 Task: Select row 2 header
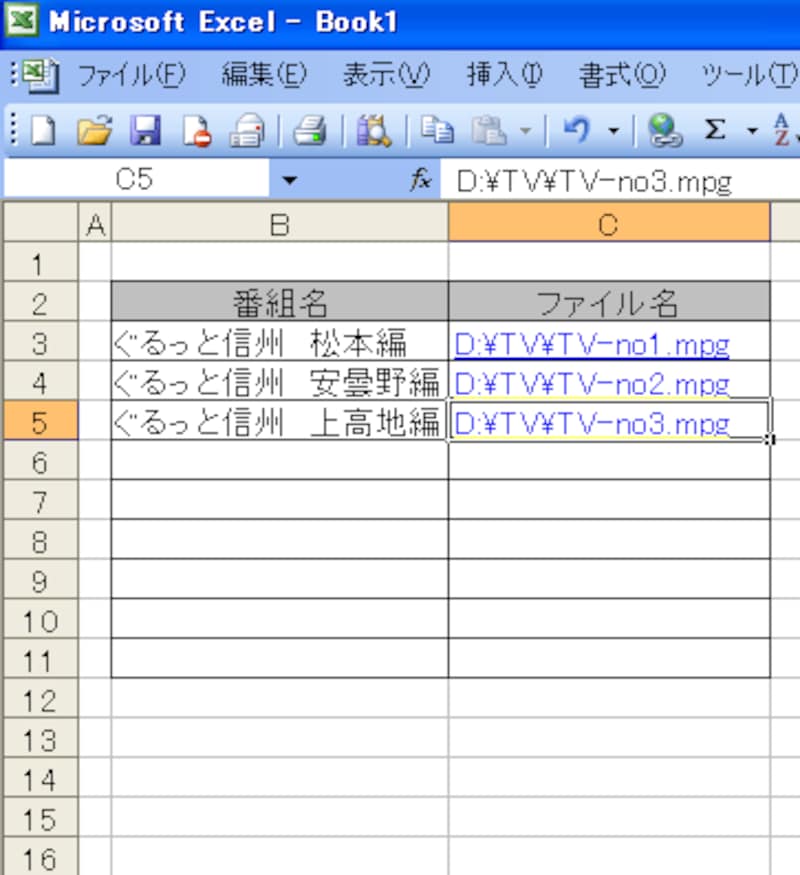(41, 302)
